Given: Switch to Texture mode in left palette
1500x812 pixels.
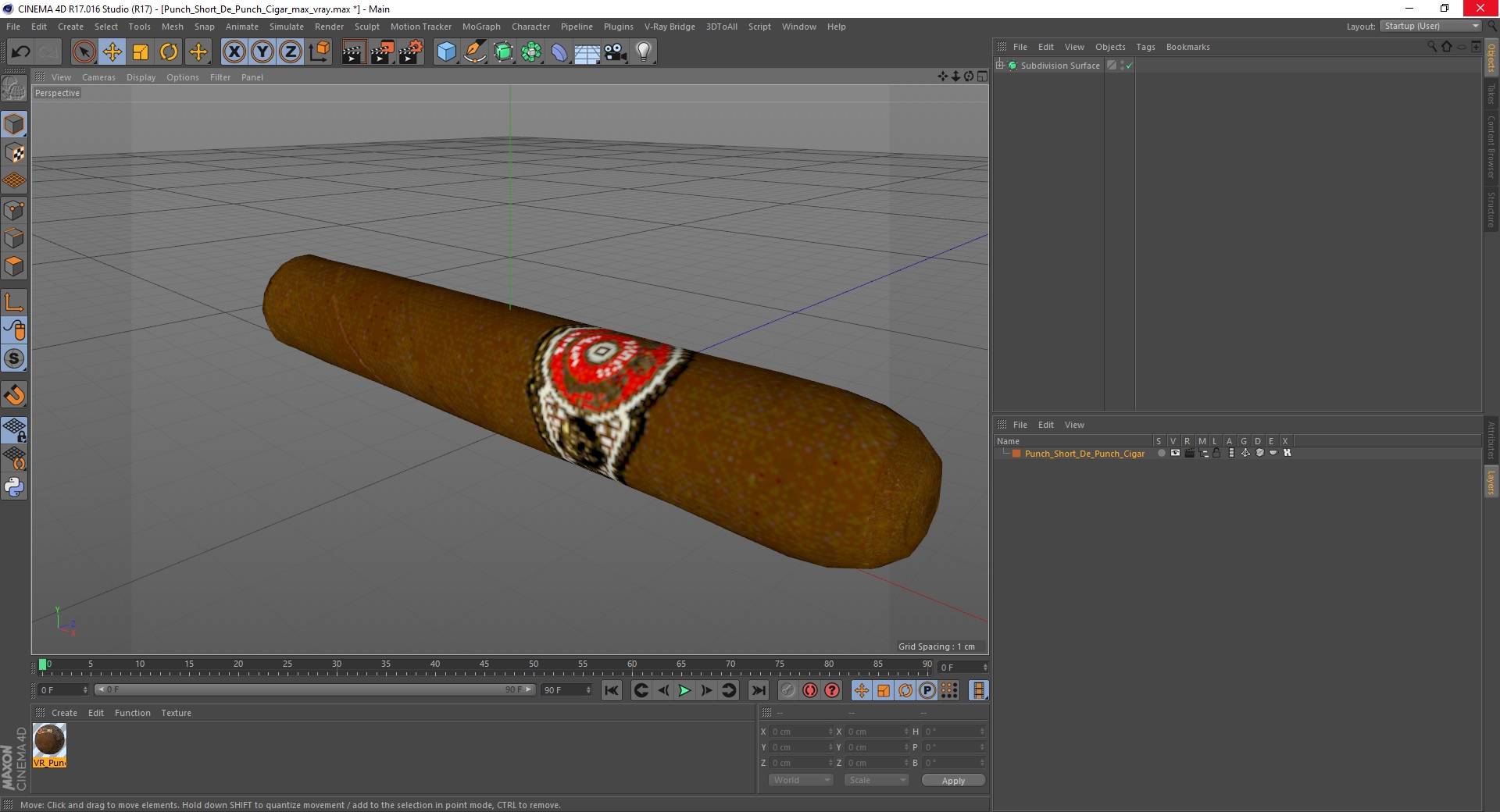Looking at the screenshot, I should click(14, 152).
